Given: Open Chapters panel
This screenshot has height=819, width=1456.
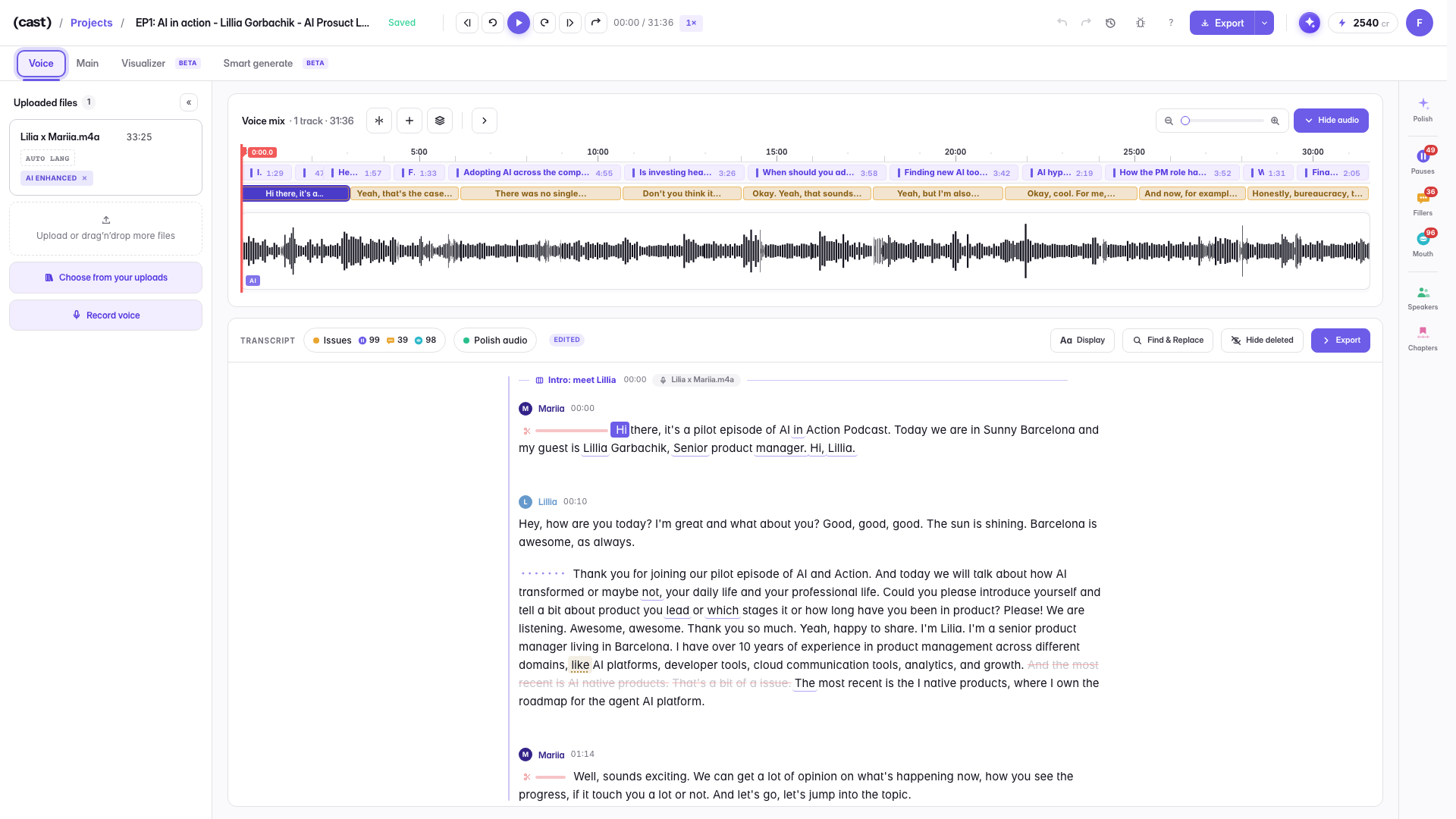Looking at the screenshot, I should (1423, 338).
